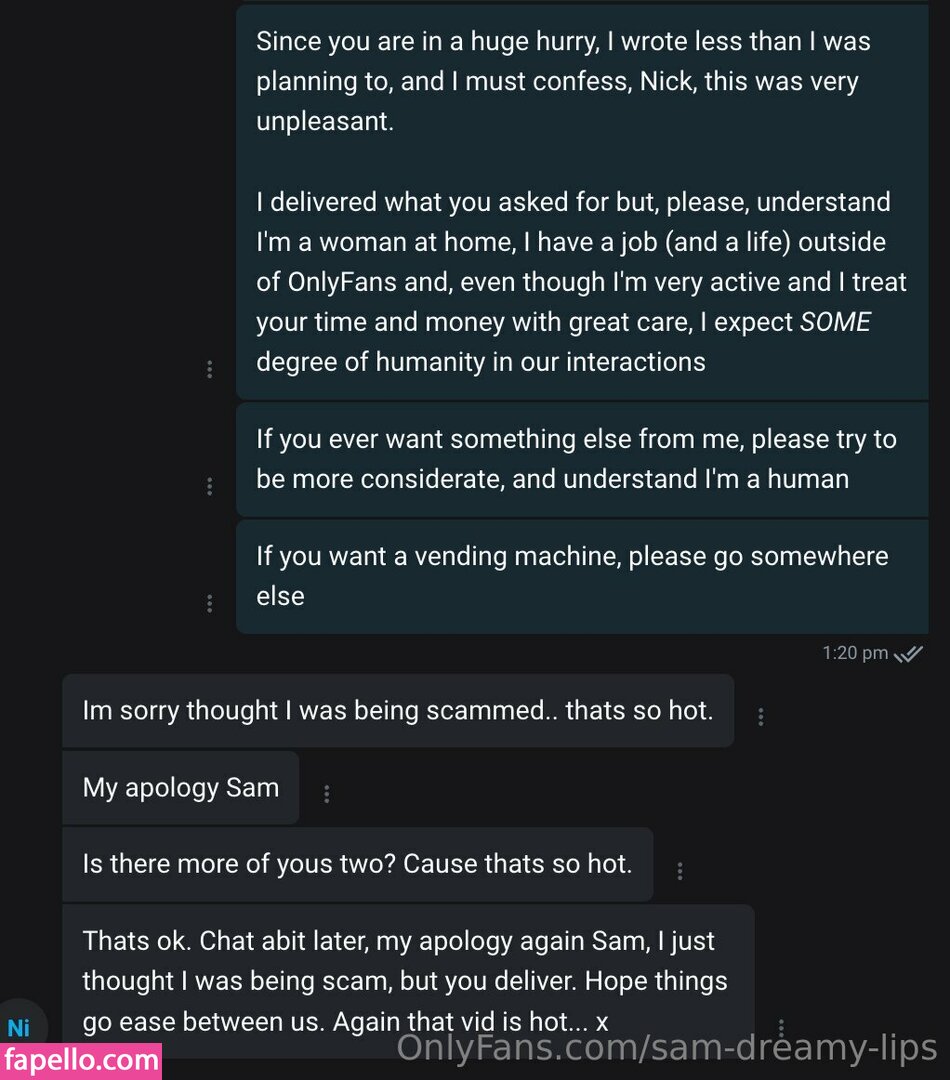
Task: Click the 1:20 pm timestamp
Action: tap(855, 653)
